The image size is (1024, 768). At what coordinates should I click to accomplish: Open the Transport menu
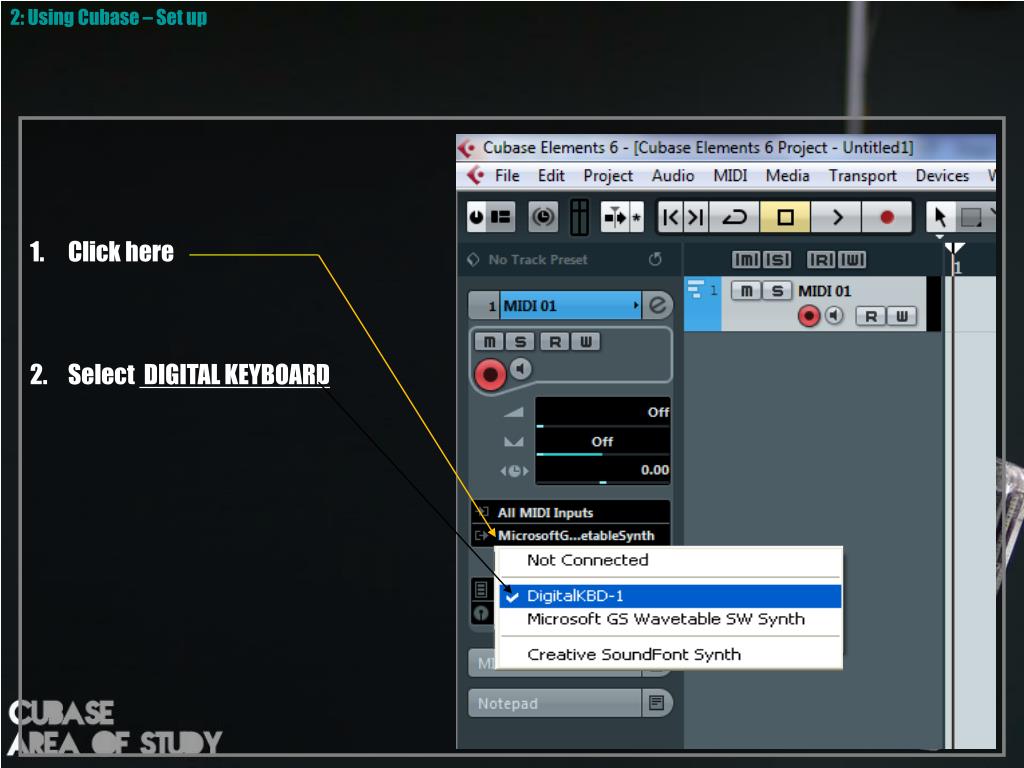pyautogui.click(x=862, y=176)
